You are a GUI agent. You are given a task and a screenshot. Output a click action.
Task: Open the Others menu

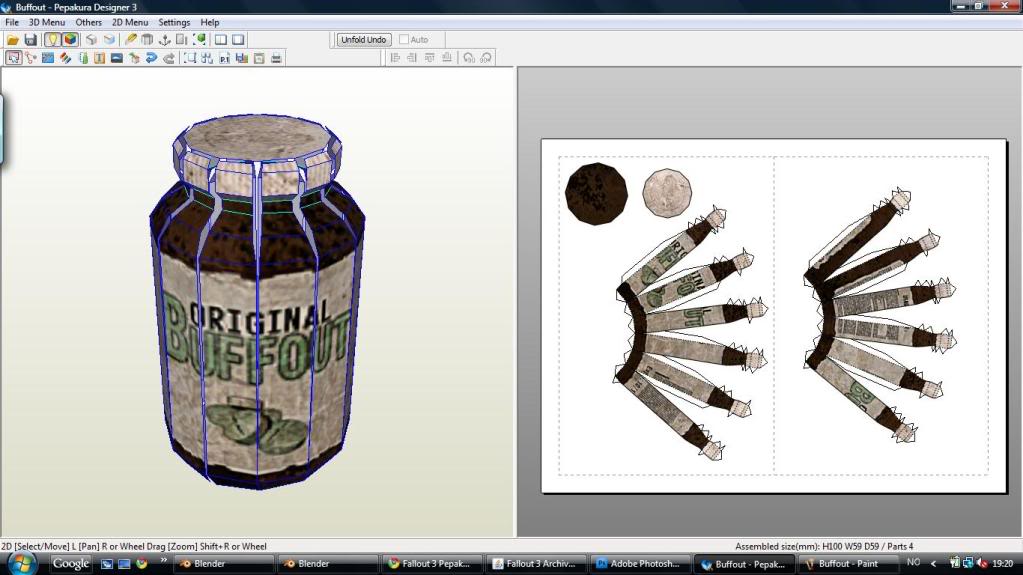tap(89, 22)
